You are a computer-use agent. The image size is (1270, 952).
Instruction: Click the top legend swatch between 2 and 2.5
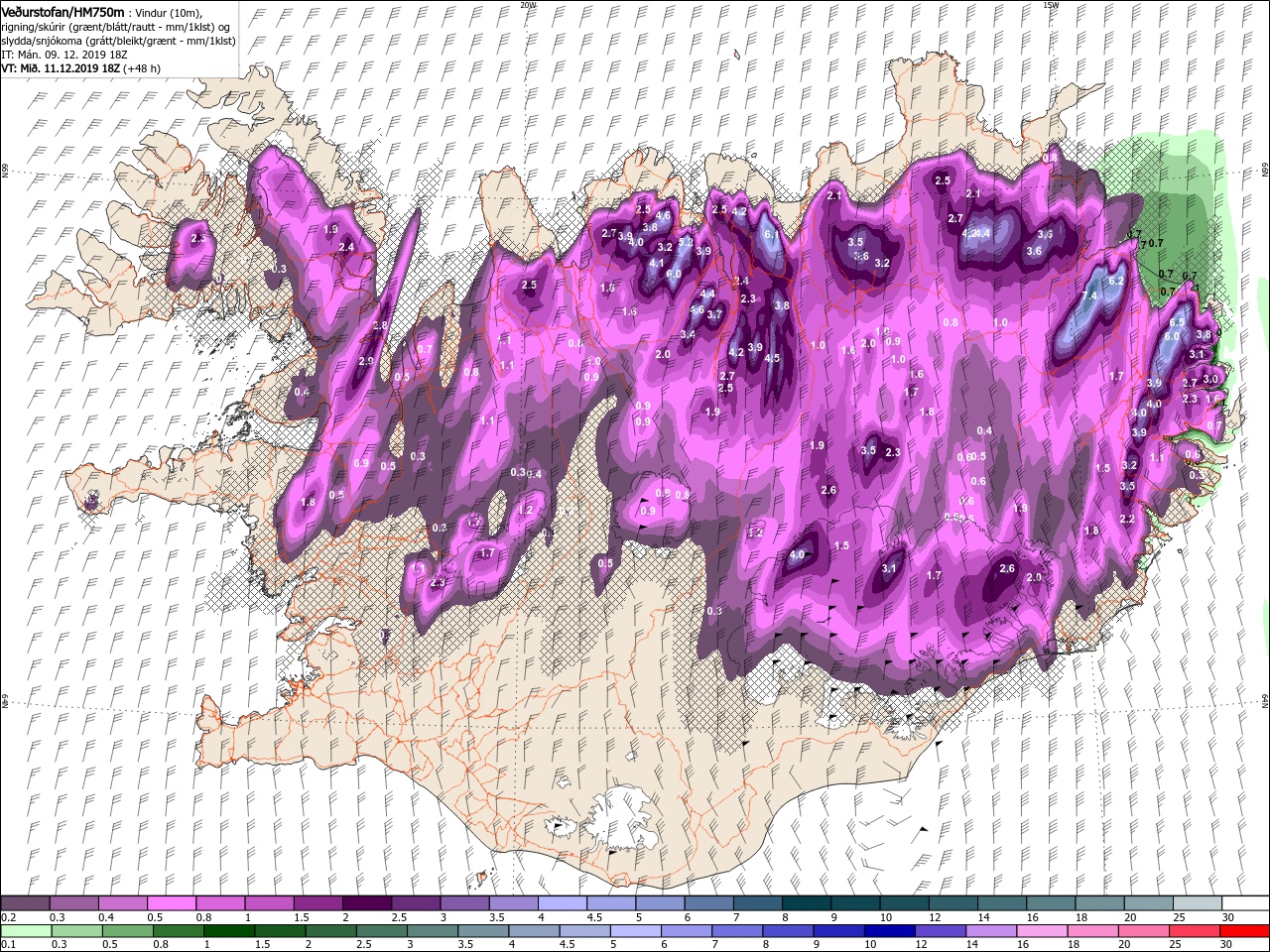366,902
